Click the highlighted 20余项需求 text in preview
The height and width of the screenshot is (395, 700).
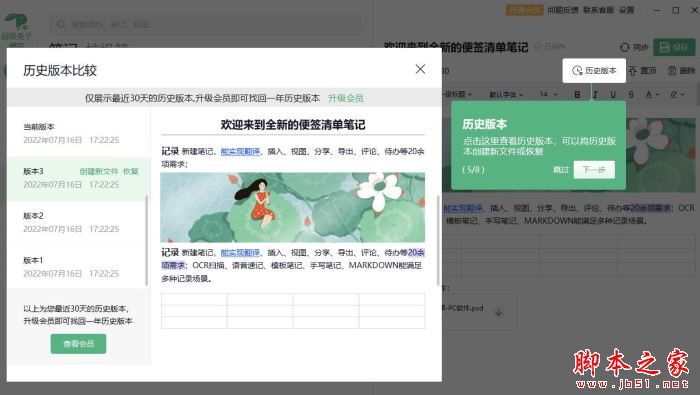(x=416, y=253)
